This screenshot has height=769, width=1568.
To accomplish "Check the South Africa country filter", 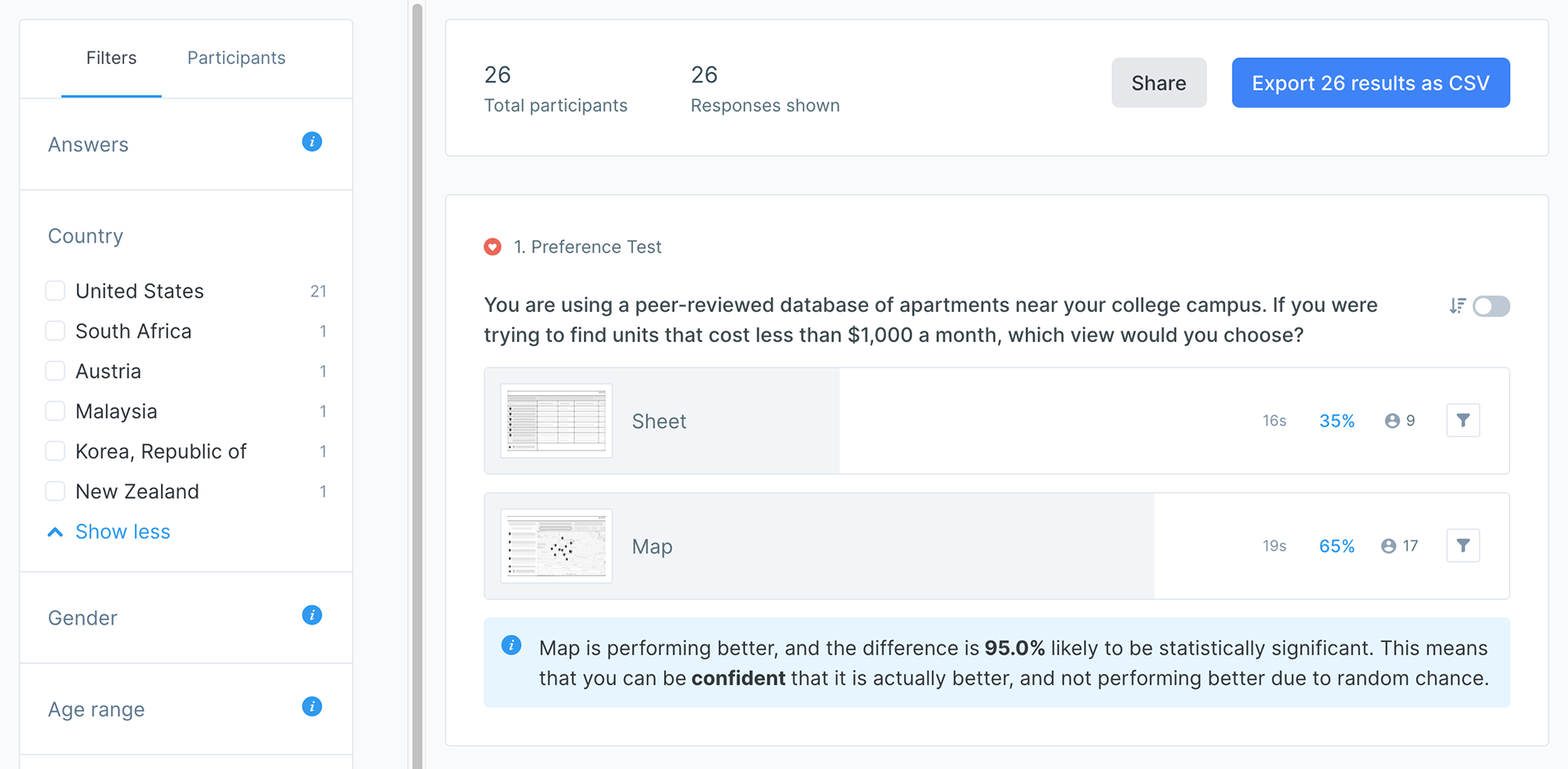I will pyautogui.click(x=56, y=331).
